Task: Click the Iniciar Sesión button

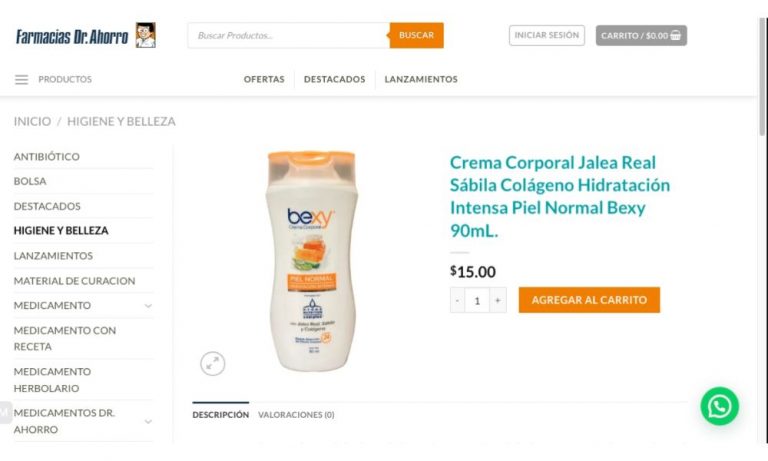Action: click(547, 35)
